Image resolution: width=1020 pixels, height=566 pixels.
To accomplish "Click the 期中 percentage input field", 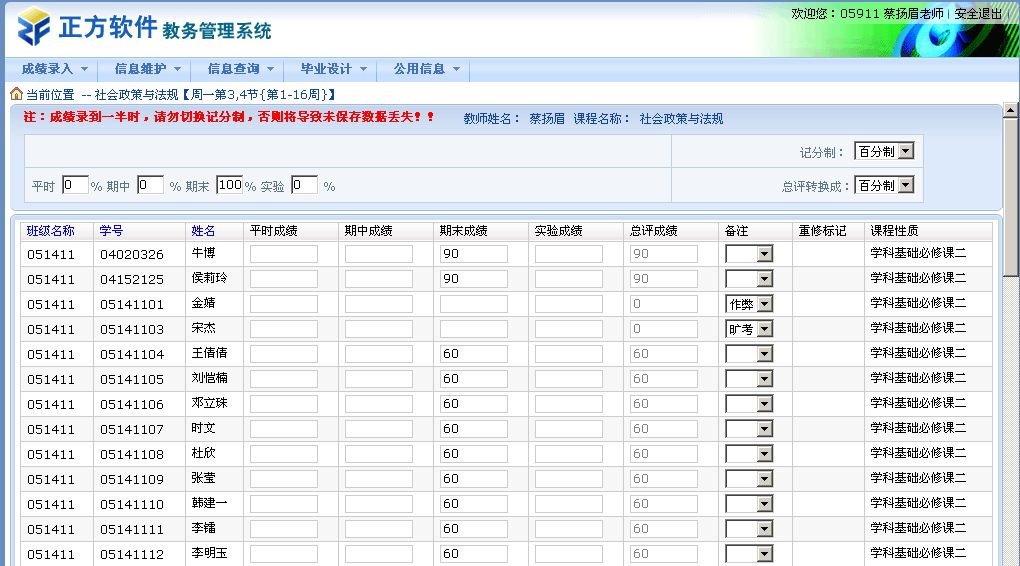I will point(150,185).
